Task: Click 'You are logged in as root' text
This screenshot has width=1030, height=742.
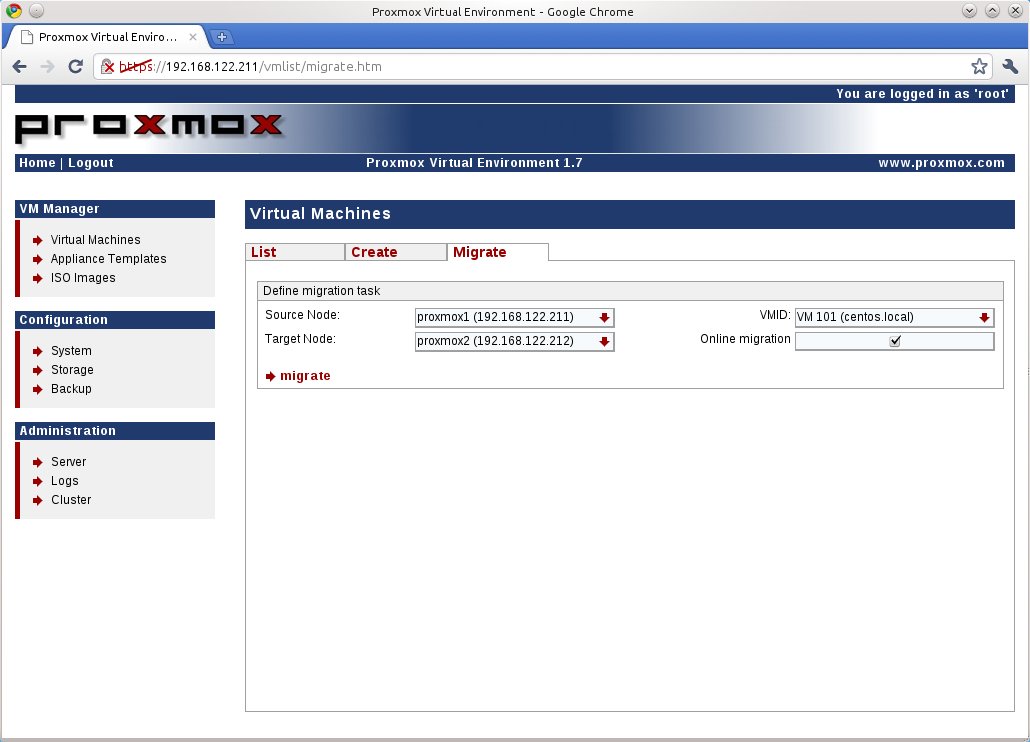Action: (922, 94)
